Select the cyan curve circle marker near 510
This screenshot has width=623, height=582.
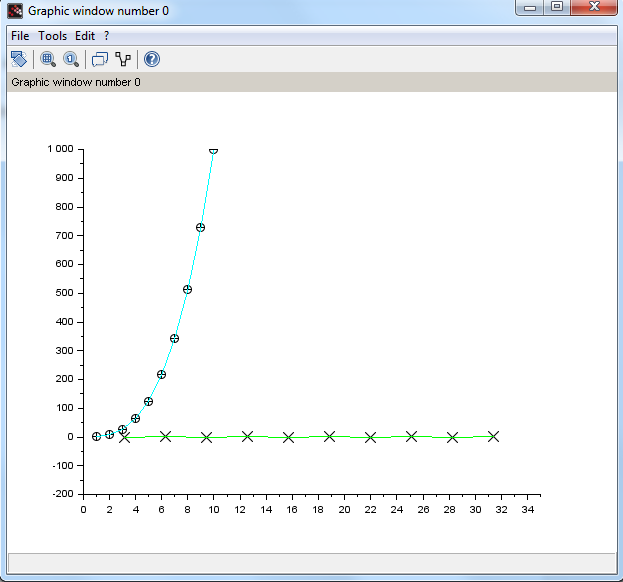coord(188,290)
